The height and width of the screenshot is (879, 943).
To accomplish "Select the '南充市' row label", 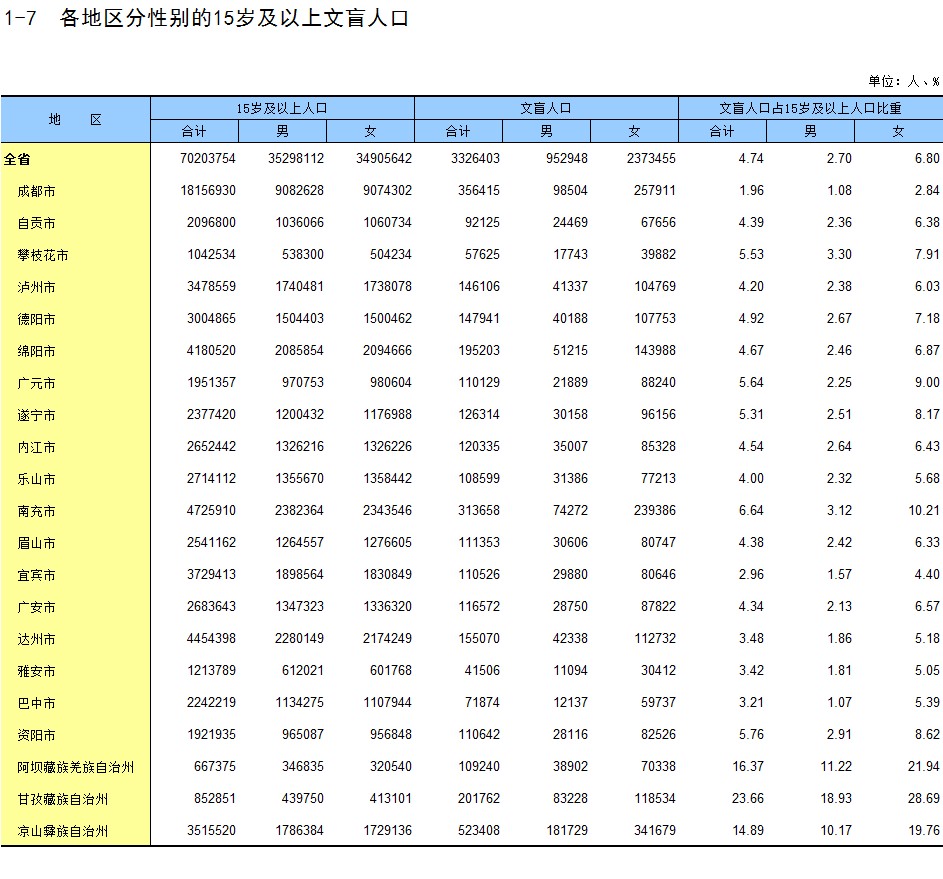I will point(37,511).
